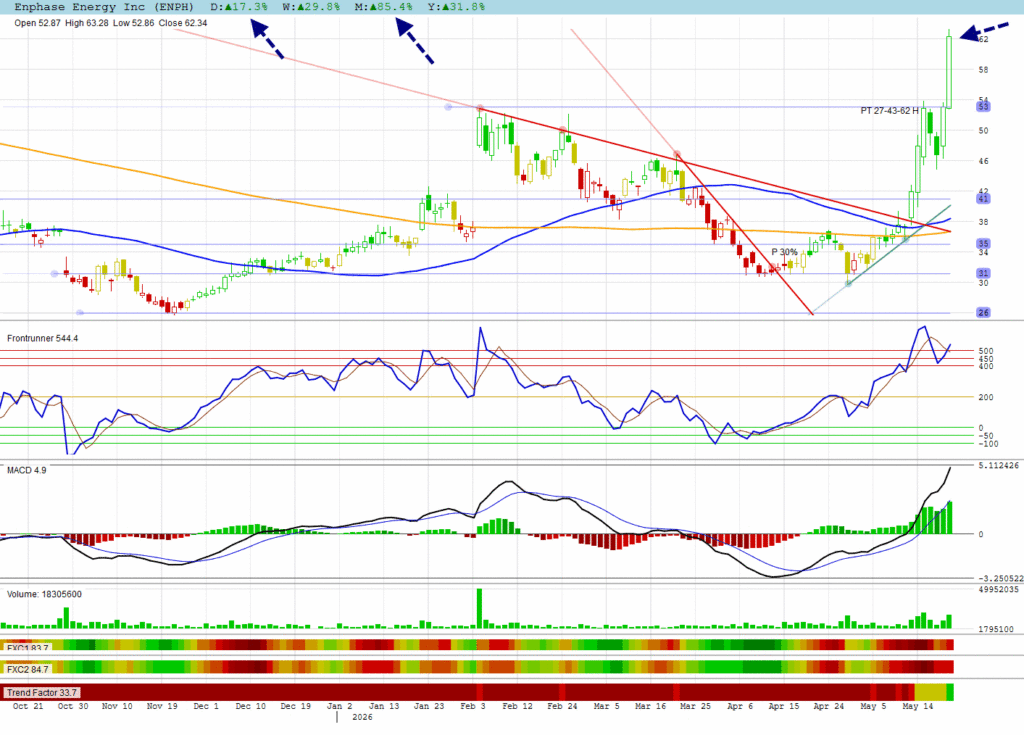This screenshot has height=735, width=1024.
Task: Click the FXC2 84.7 heat strip label
Action: [x=27, y=669]
